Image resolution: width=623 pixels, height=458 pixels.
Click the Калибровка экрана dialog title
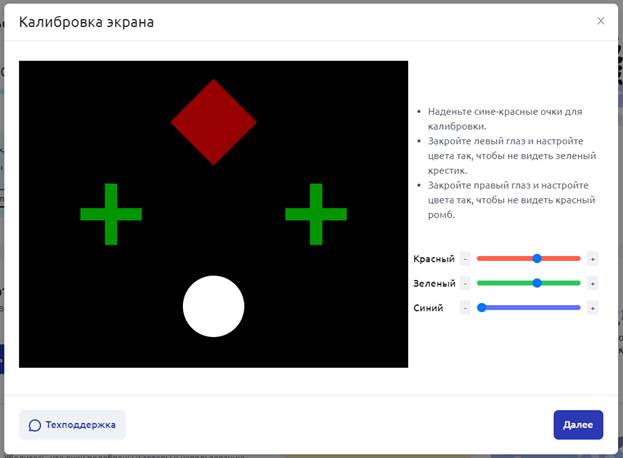pyautogui.click(x=87, y=21)
